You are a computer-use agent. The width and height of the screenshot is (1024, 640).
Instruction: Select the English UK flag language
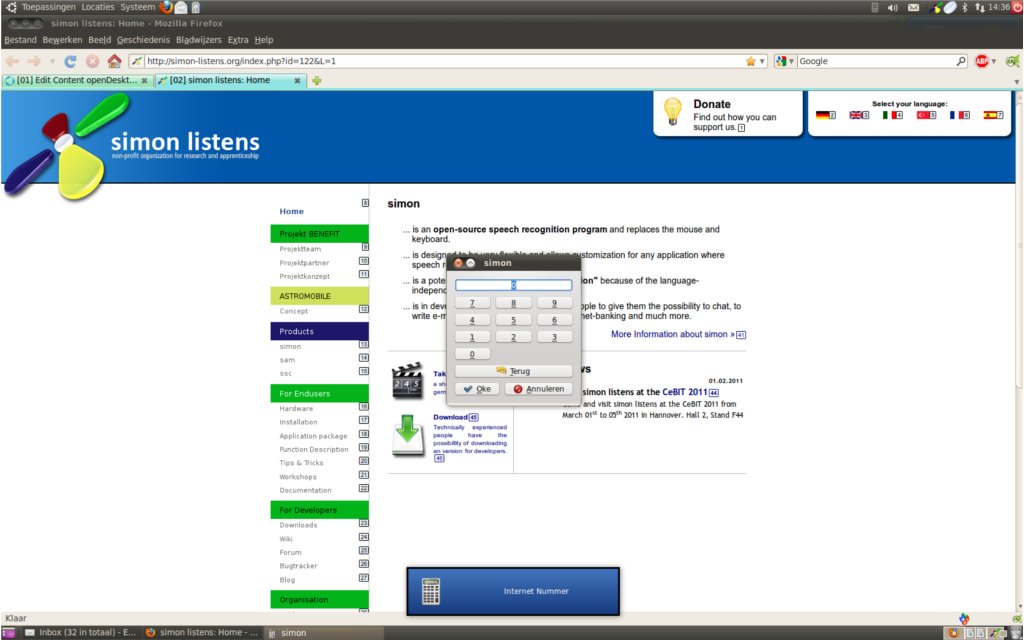(856, 115)
